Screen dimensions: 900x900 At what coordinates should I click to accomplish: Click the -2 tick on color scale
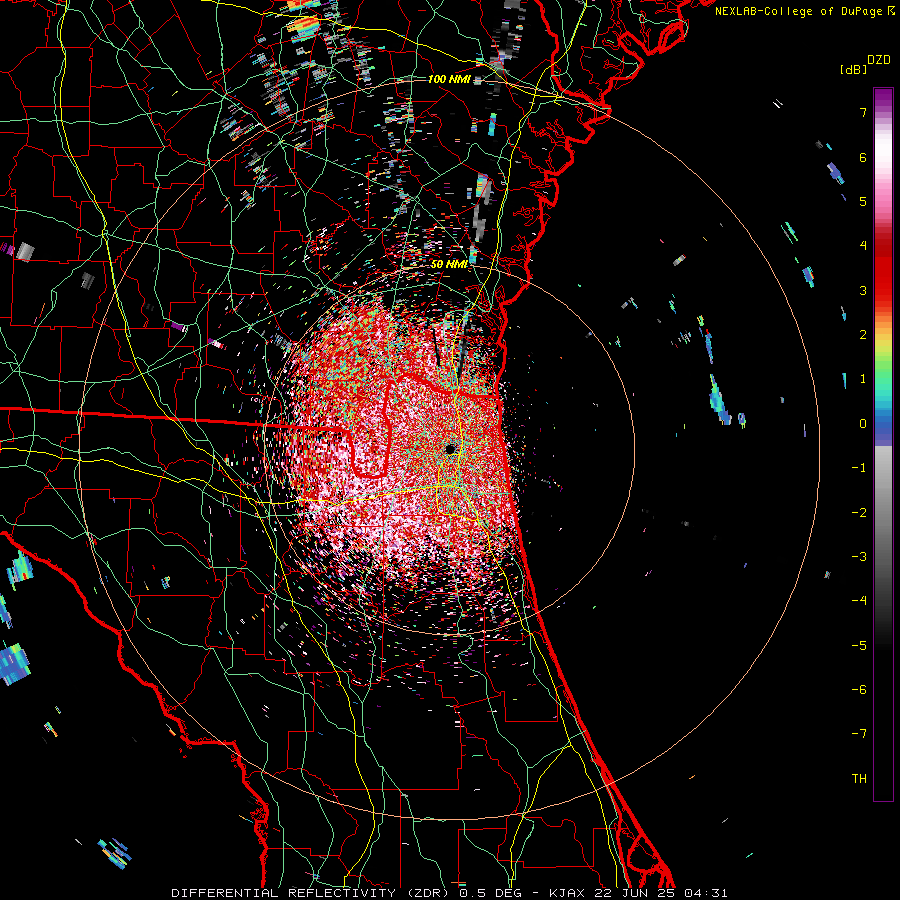tap(859, 512)
